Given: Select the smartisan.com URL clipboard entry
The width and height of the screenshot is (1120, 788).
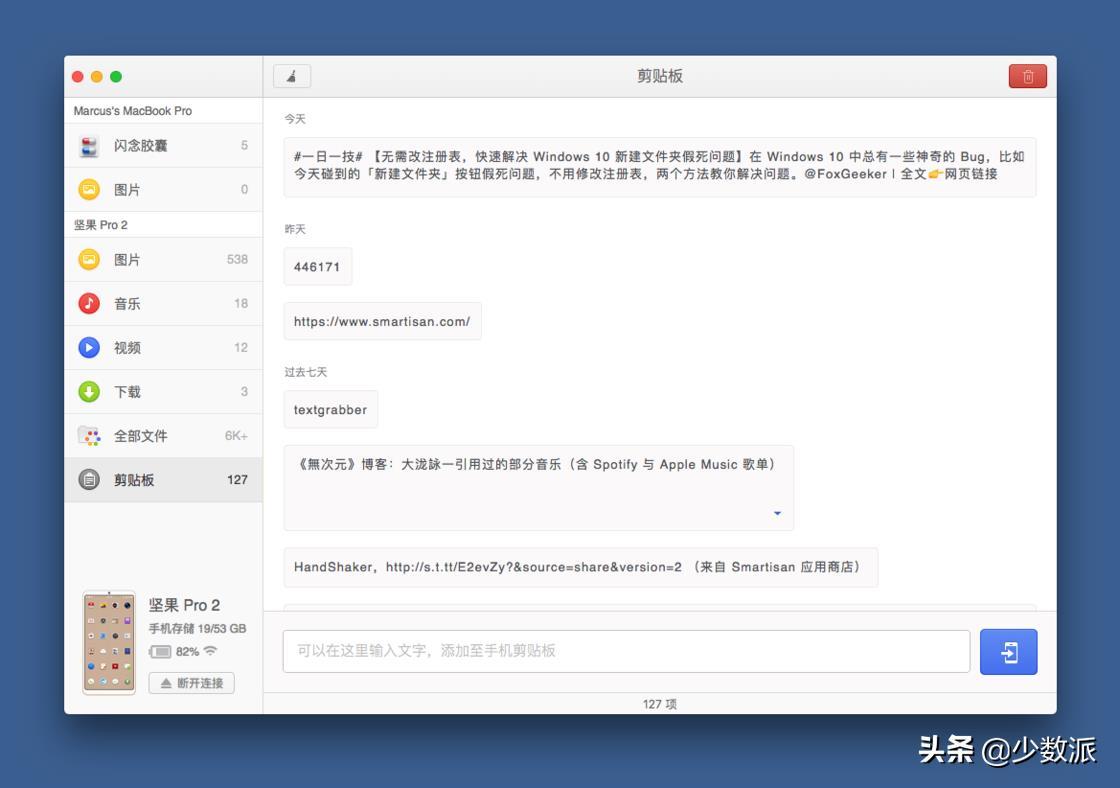Looking at the screenshot, I should 382,322.
